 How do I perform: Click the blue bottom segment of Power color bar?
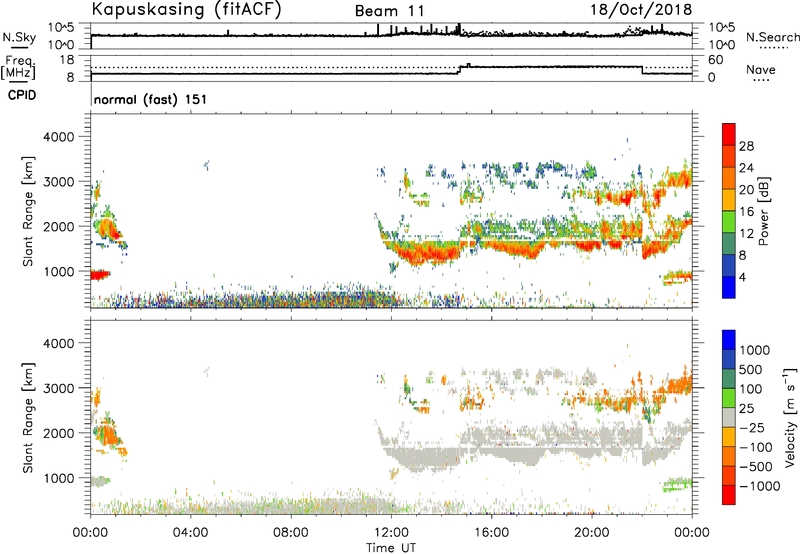pyautogui.click(x=729, y=287)
